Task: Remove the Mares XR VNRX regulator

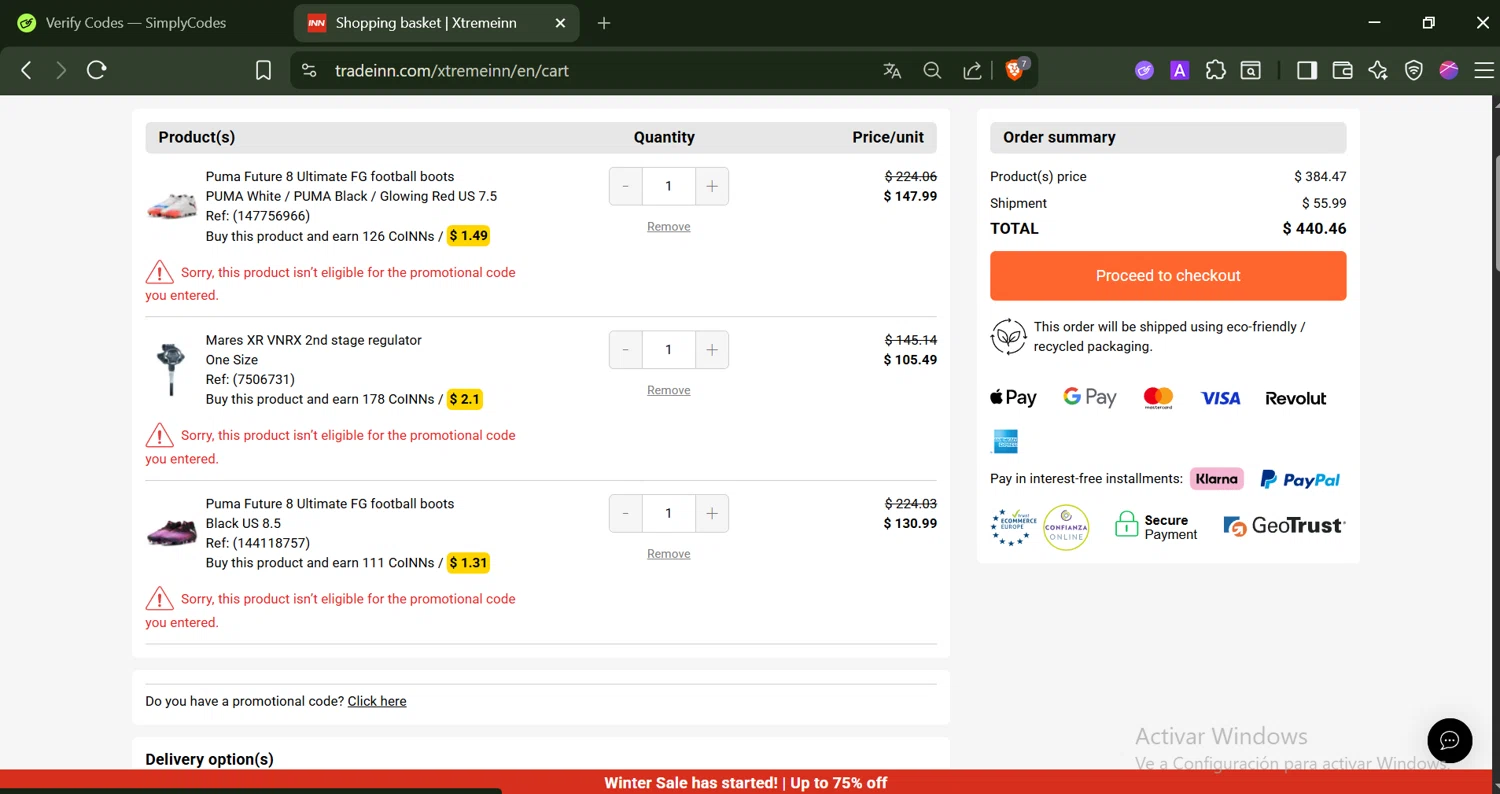Action: click(669, 390)
